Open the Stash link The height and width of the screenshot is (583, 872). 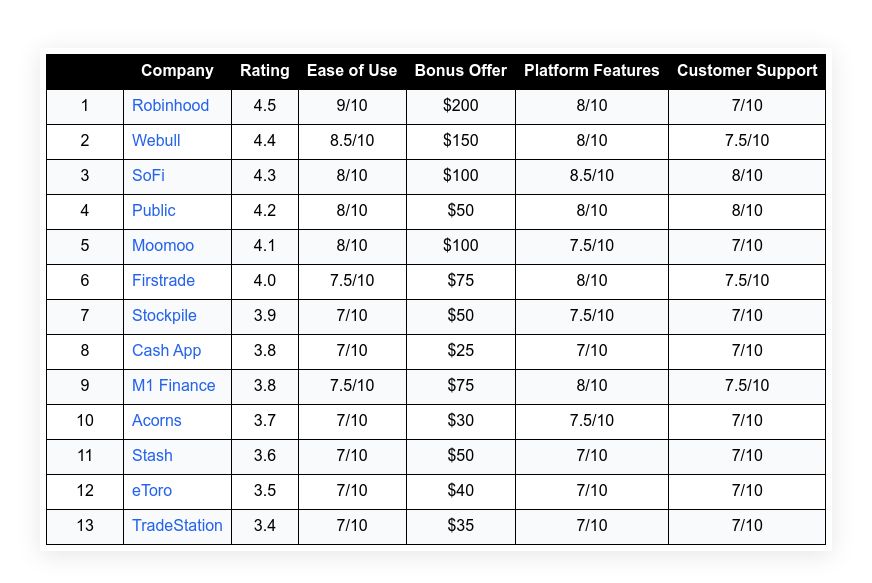pyautogui.click(x=152, y=456)
